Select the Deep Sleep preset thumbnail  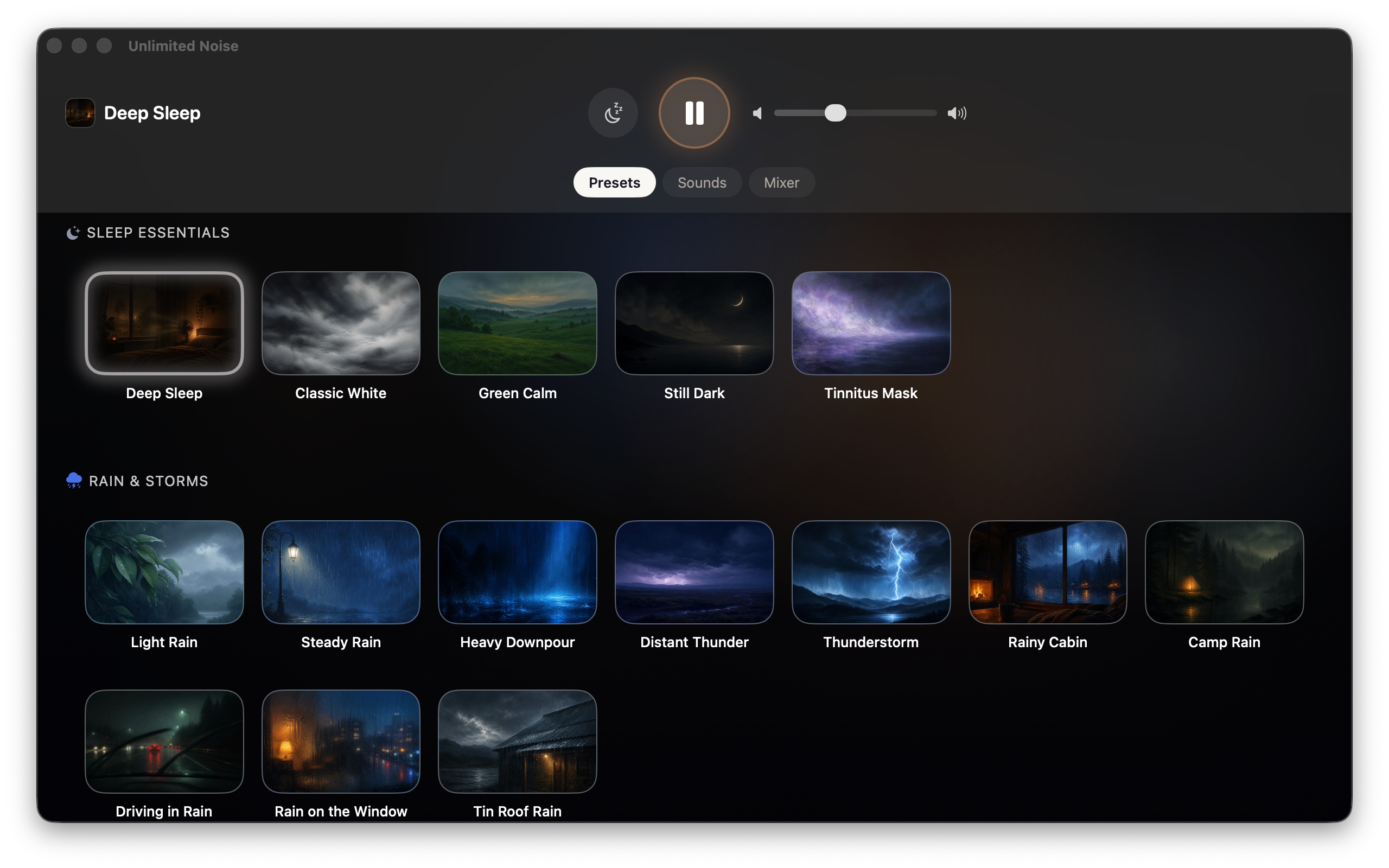164,323
